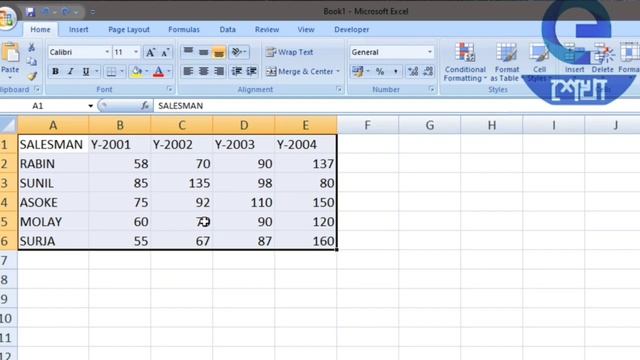Open the Name Box dropdown arrow
This screenshot has height=360, width=640.
pyautogui.click(x=90, y=106)
